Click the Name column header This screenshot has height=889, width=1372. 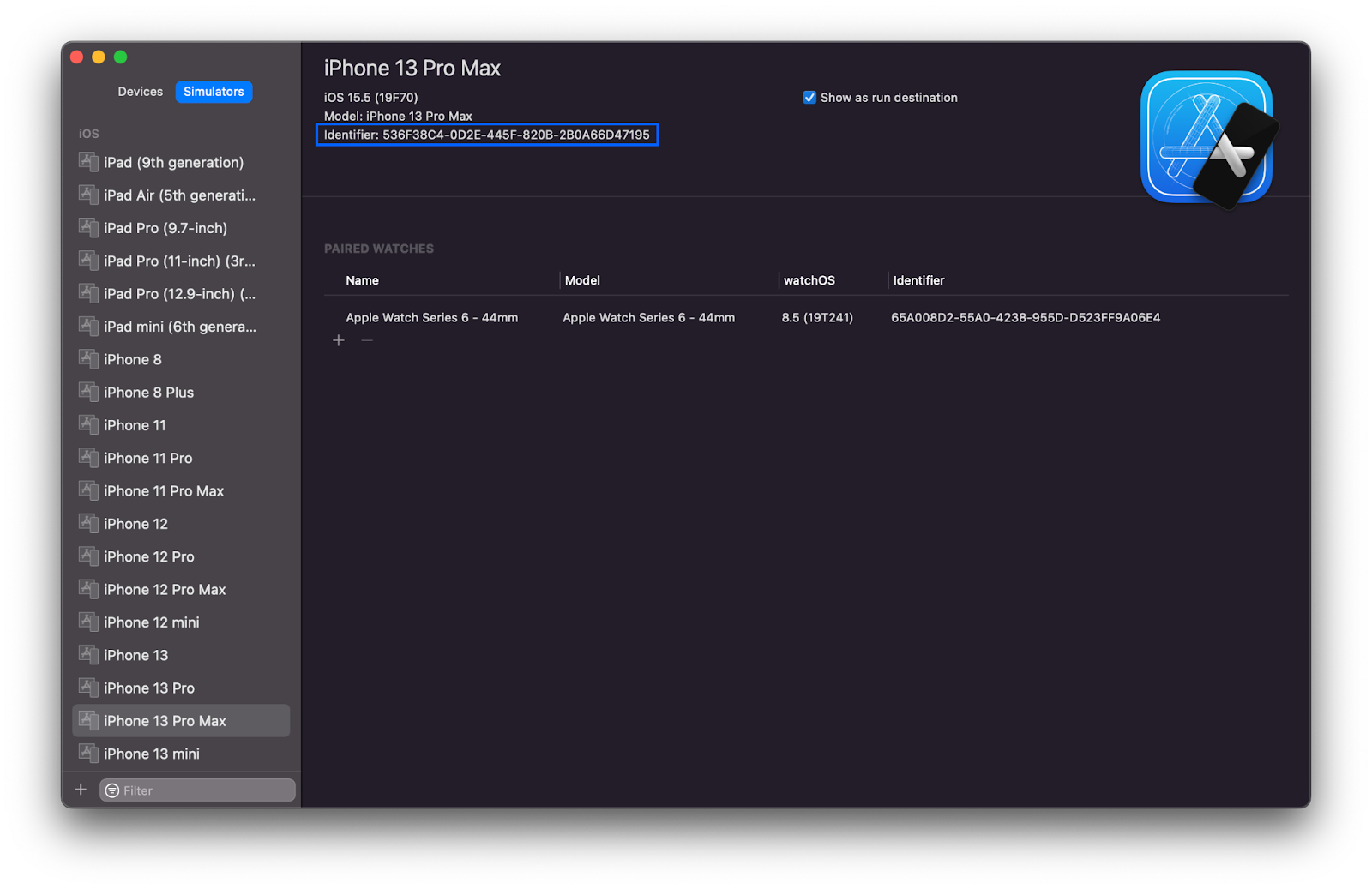click(362, 280)
